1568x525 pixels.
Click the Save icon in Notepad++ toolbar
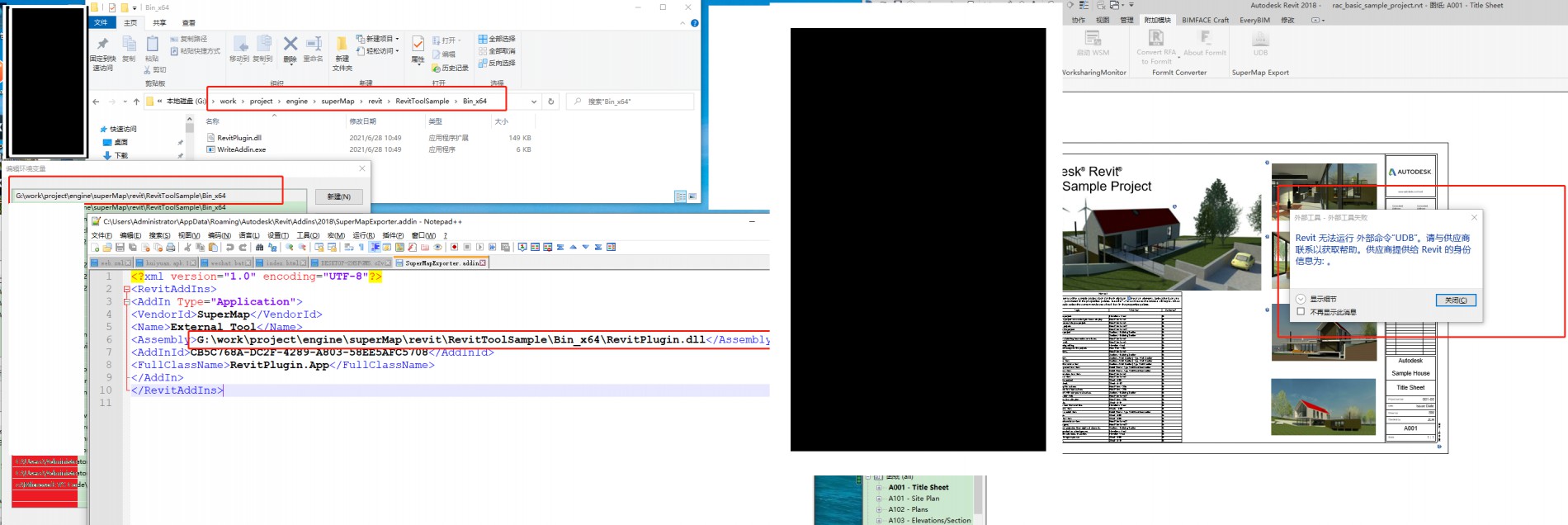120,247
